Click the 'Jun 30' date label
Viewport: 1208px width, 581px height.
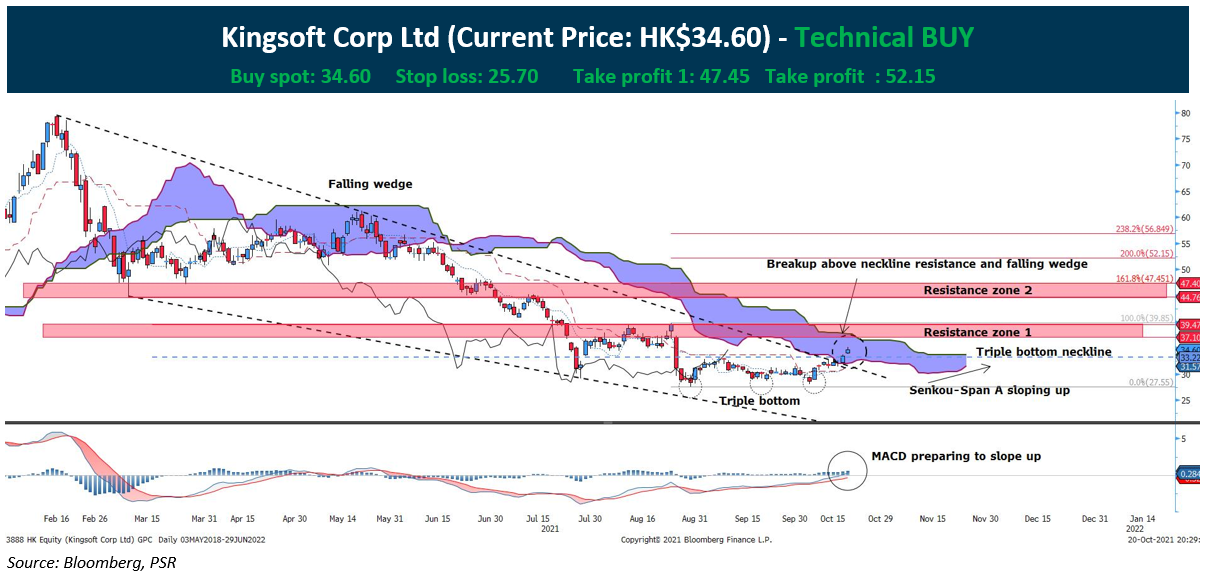click(x=491, y=520)
